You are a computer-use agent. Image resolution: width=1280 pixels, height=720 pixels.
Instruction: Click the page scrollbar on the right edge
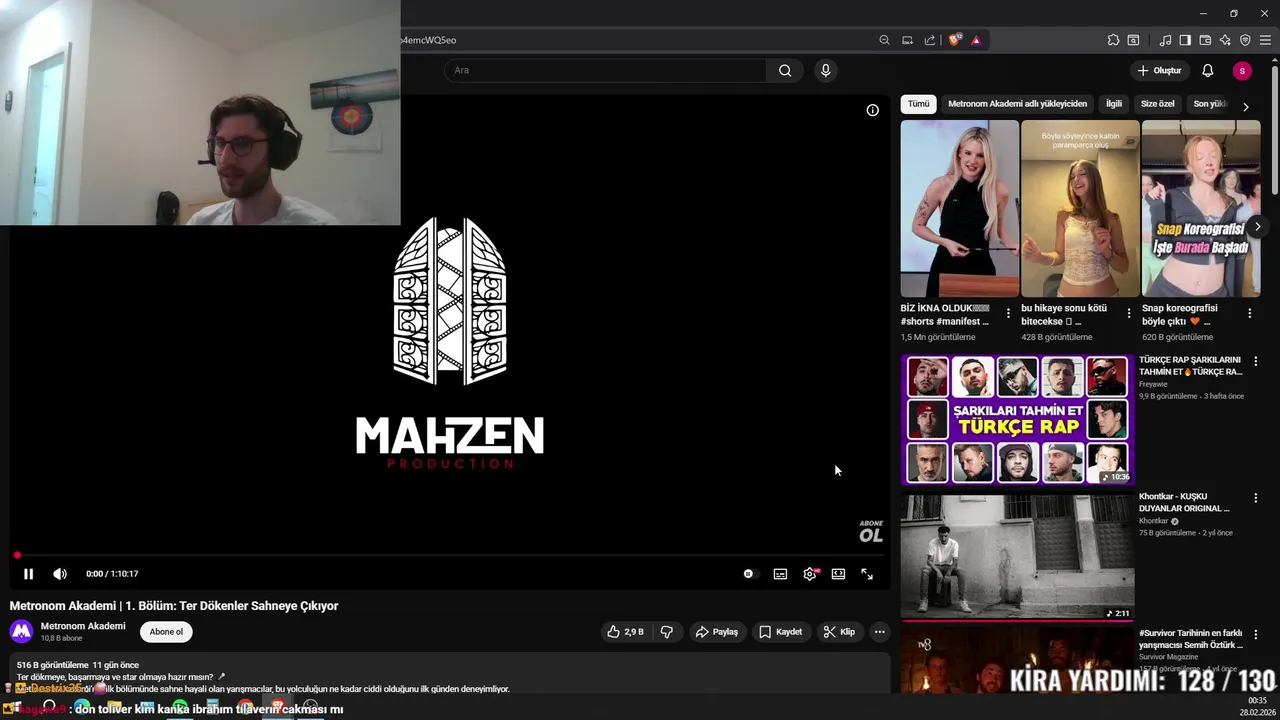click(x=1275, y=130)
